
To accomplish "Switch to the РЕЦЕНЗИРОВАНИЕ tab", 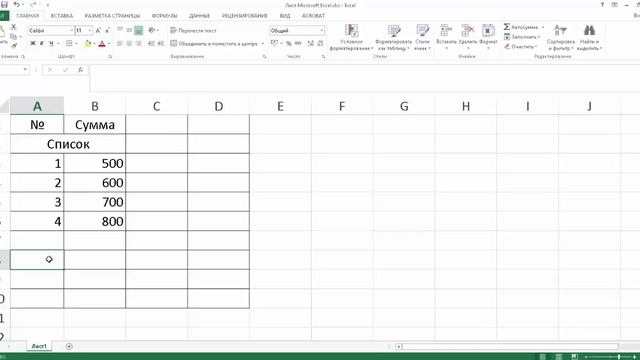I will (x=244, y=16).
